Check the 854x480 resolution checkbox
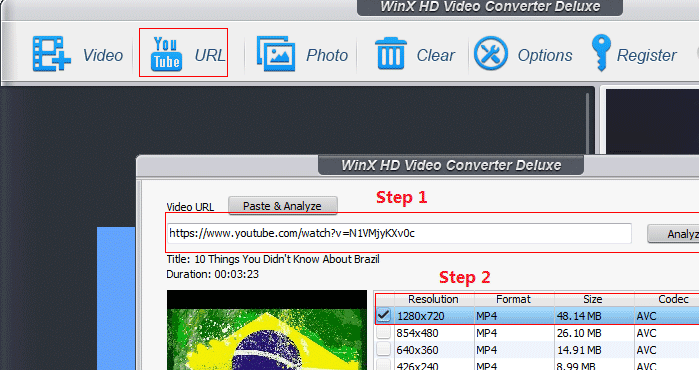 383,333
